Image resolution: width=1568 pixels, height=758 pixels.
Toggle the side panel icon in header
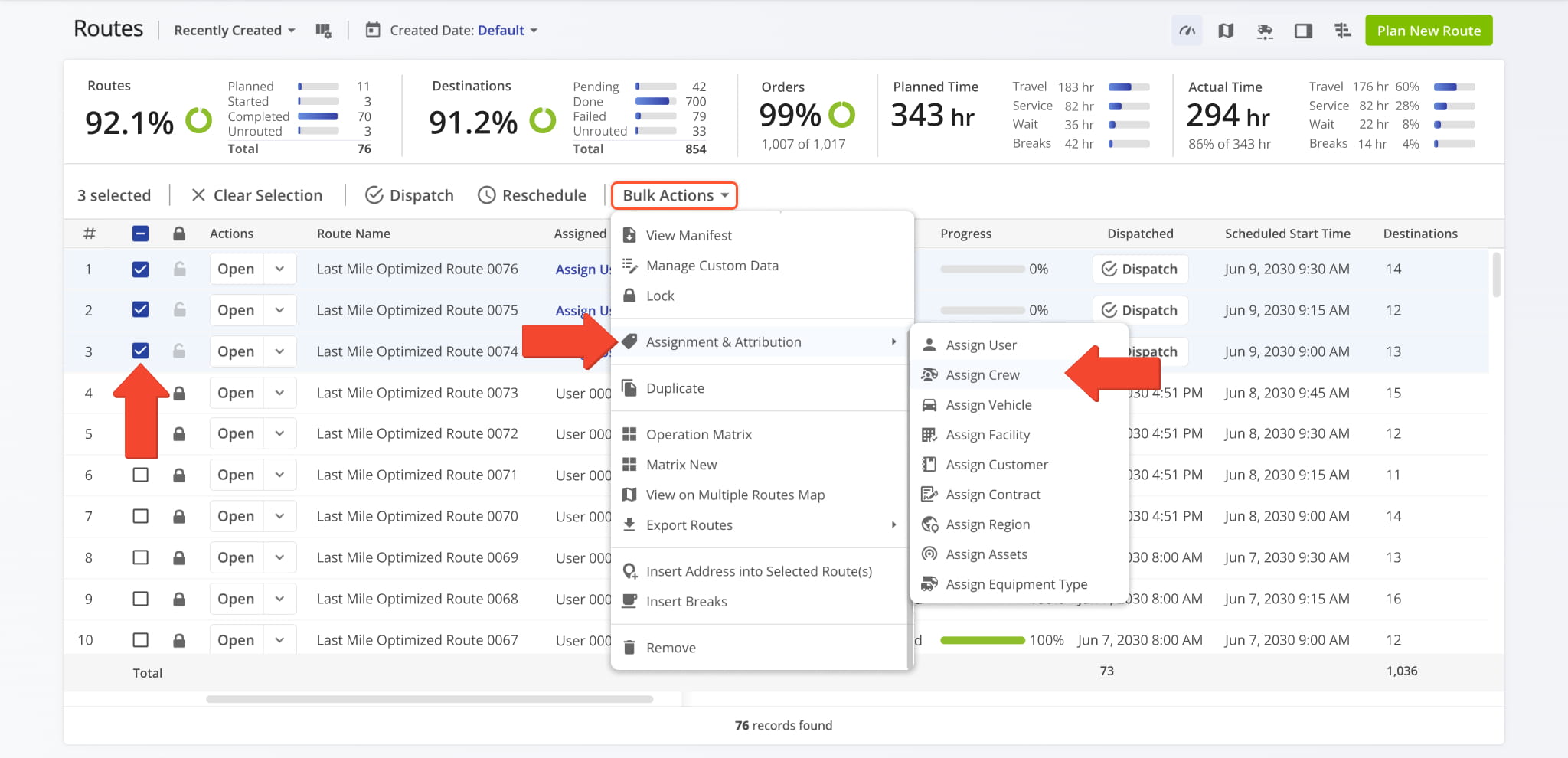(1303, 31)
